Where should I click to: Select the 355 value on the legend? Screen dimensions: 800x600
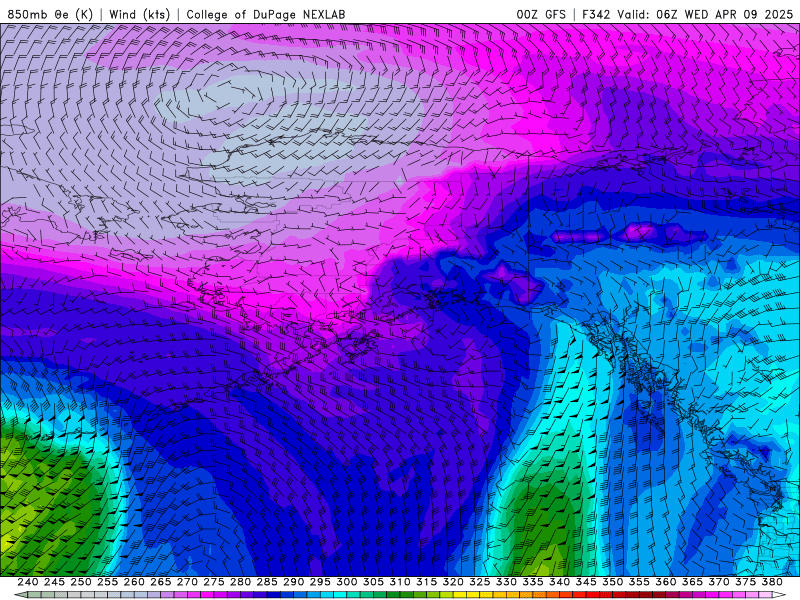point(639,582)
